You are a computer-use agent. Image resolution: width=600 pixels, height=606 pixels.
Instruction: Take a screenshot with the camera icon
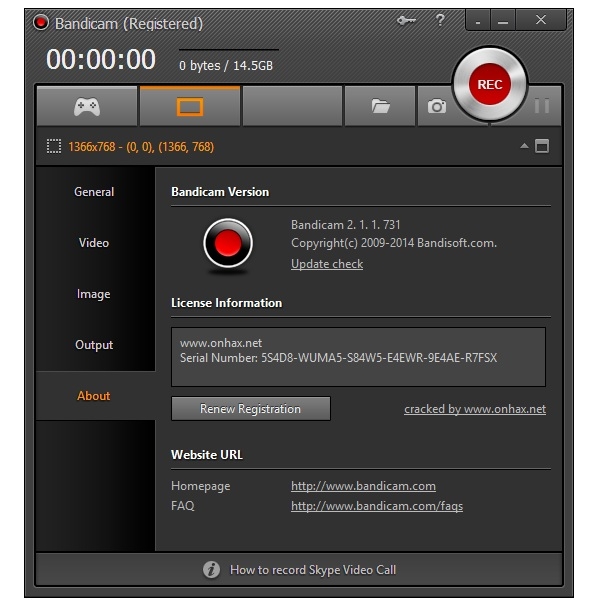coord(437,106)
